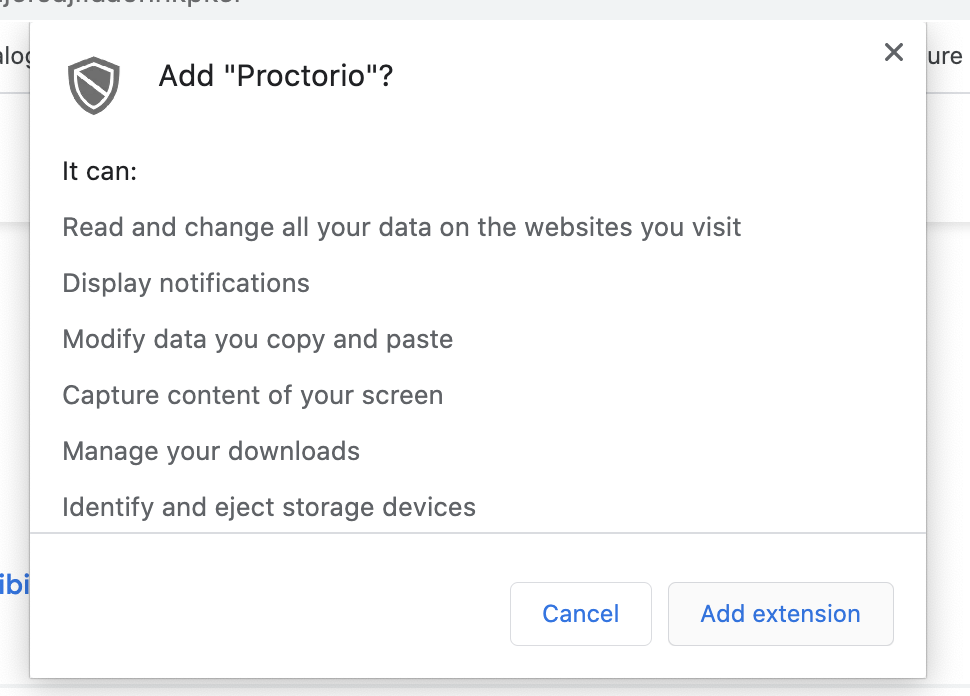Close the Add Proctorio dialog
This screenshot has height=696, width=970.
[893, 52]
